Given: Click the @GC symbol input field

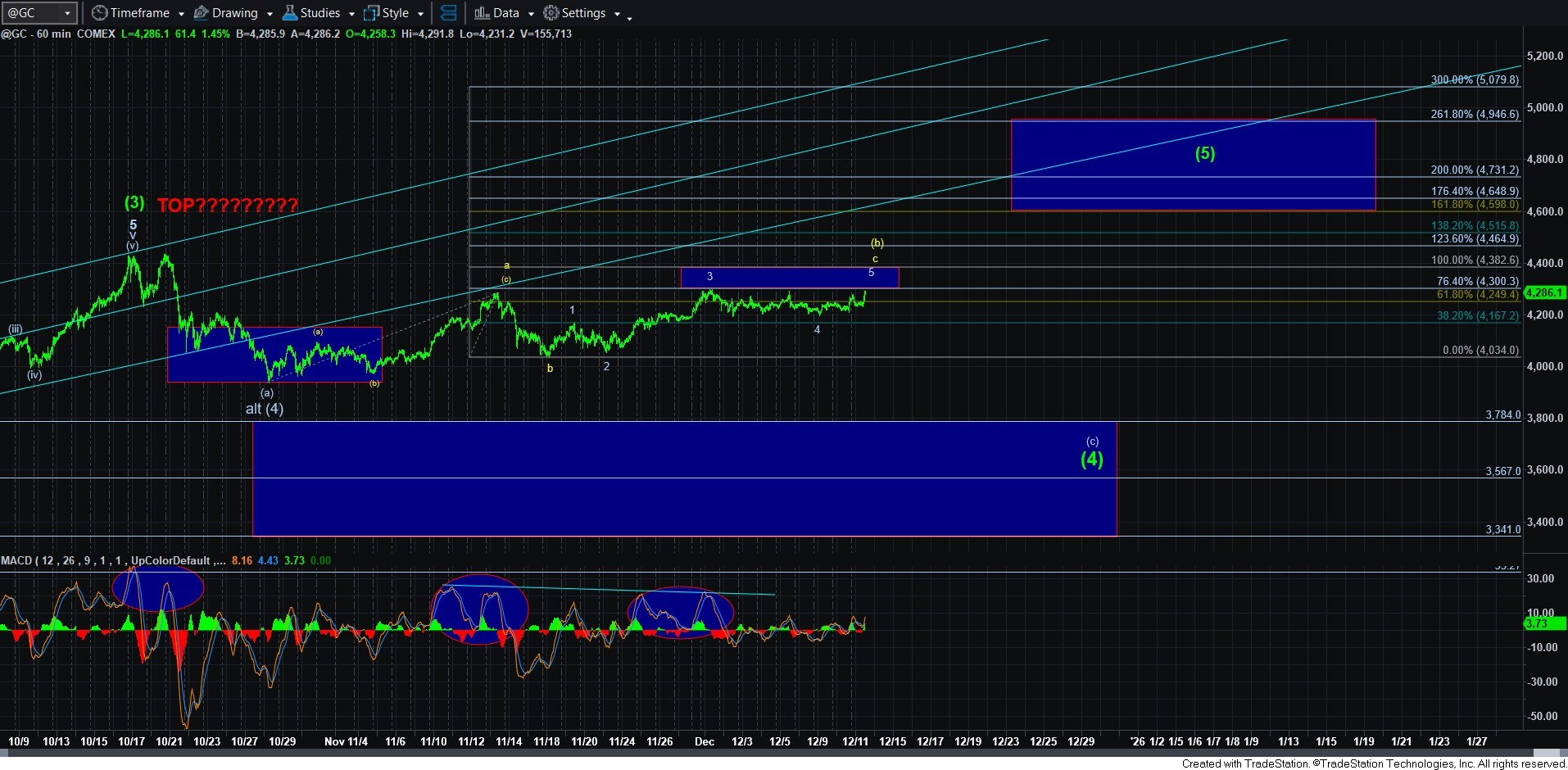Looking at the screenshot, I should point(31,13).
